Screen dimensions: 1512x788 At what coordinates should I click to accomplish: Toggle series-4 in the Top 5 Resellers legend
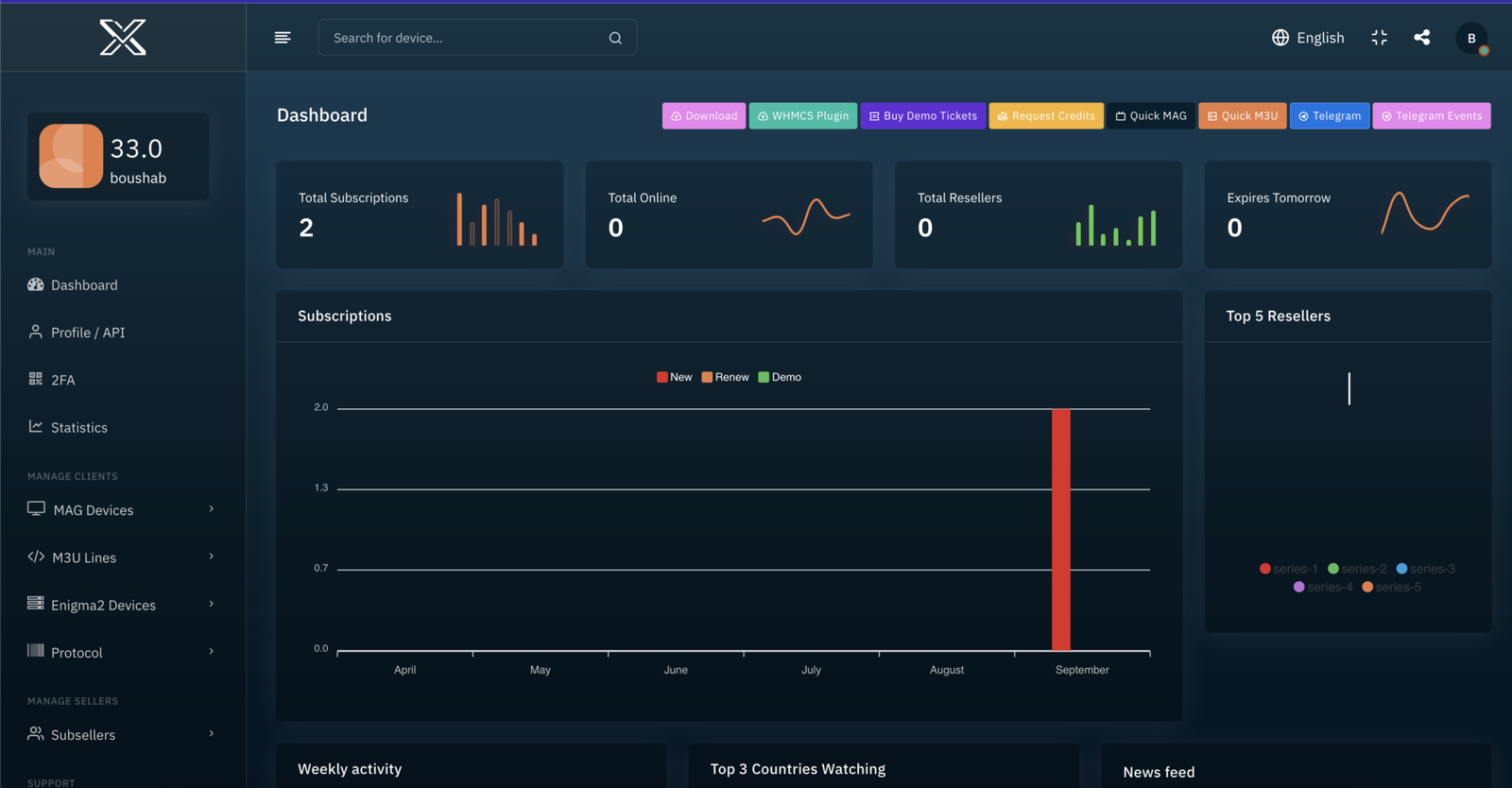(1323, 587)
